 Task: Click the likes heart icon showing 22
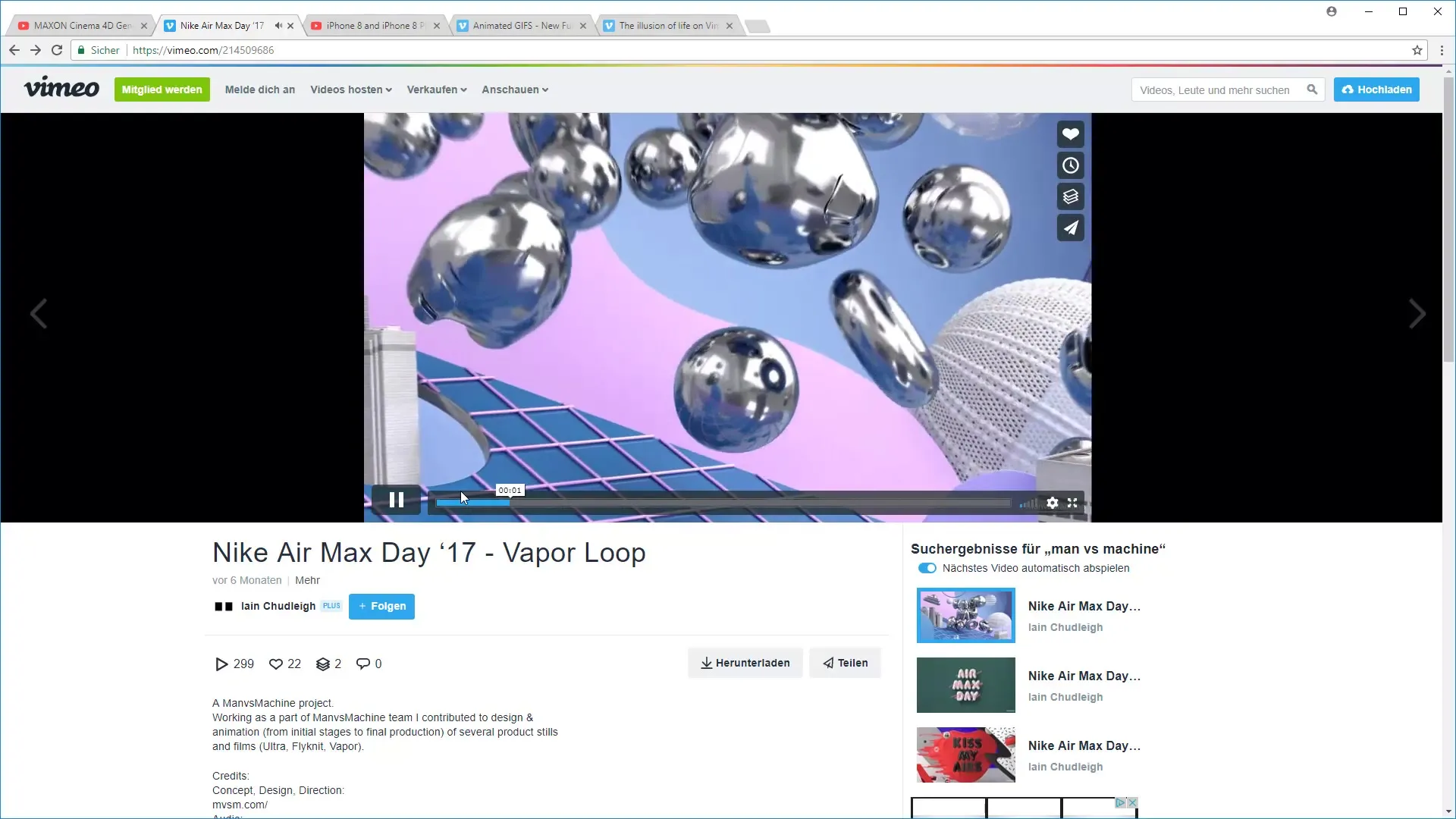pyautogui.click(x=276, y=664)
